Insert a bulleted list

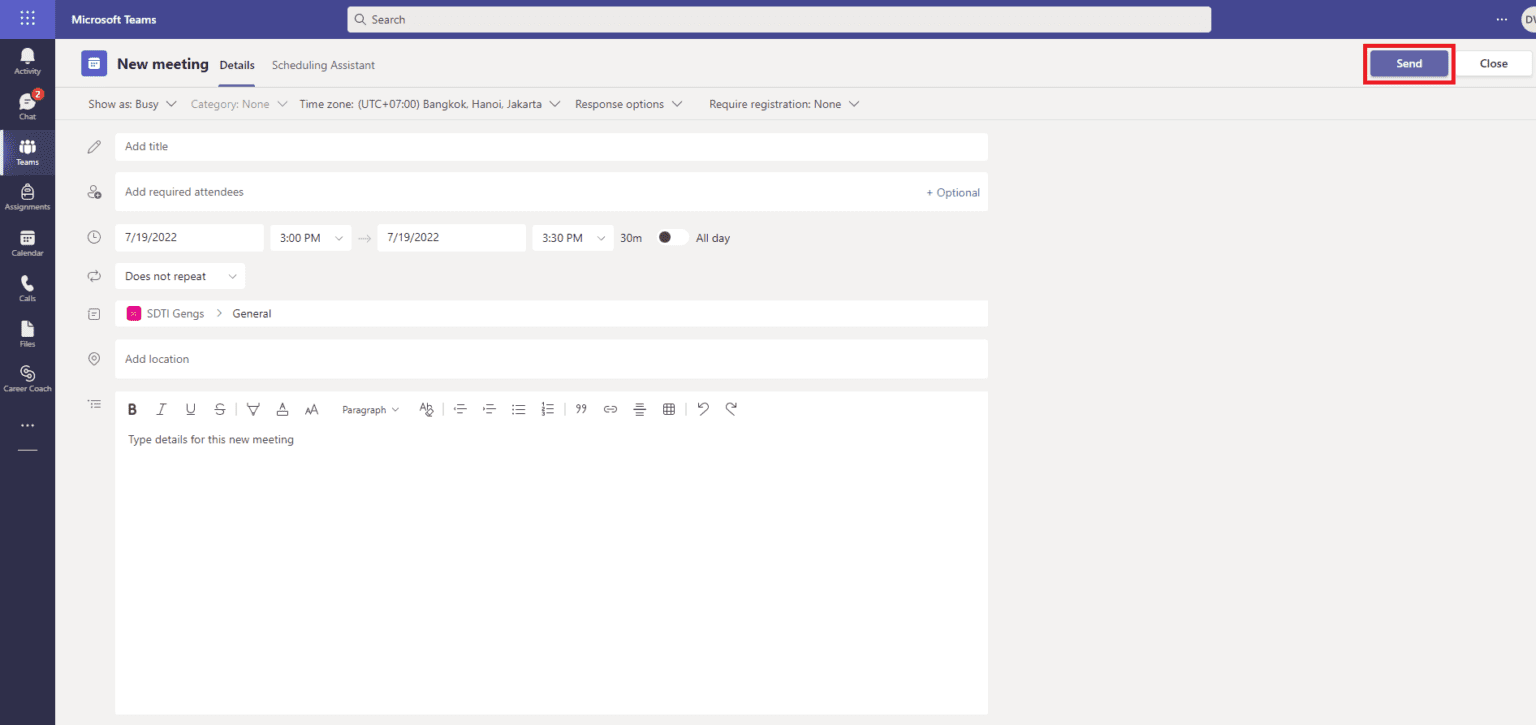click(518, 409)
